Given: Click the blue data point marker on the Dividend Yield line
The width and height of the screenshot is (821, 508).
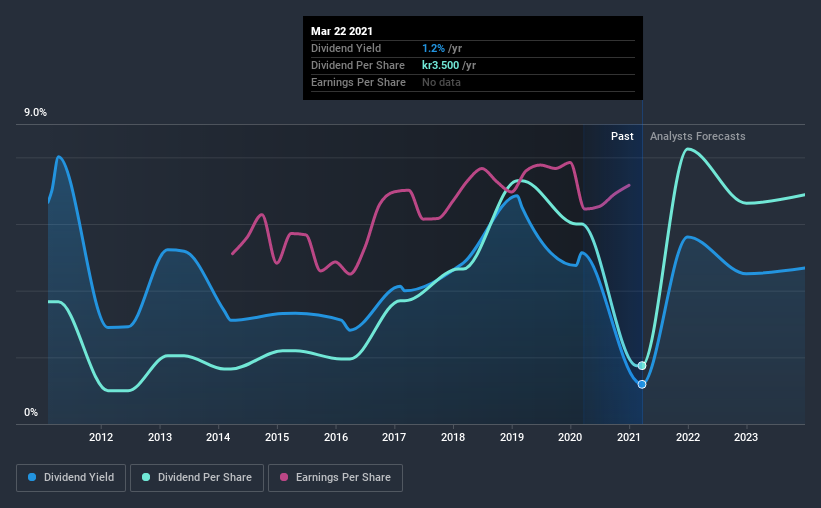Looking at the screenshot, I should (x=642, y=384).
